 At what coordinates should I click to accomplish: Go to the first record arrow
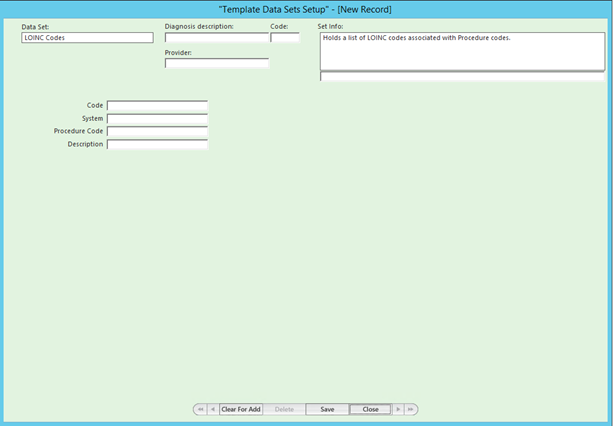200,409
